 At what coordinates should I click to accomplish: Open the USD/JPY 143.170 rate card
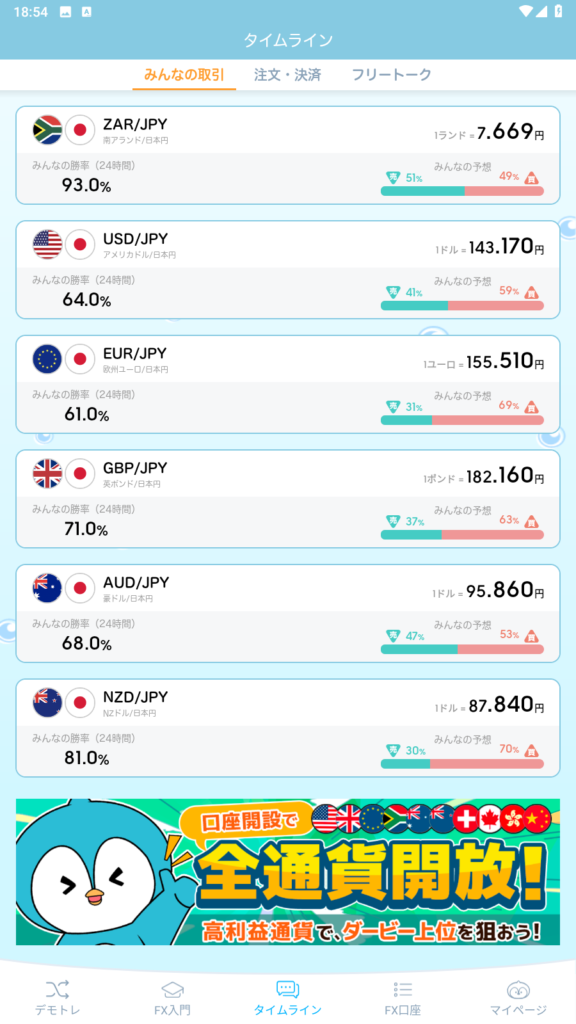288,270
